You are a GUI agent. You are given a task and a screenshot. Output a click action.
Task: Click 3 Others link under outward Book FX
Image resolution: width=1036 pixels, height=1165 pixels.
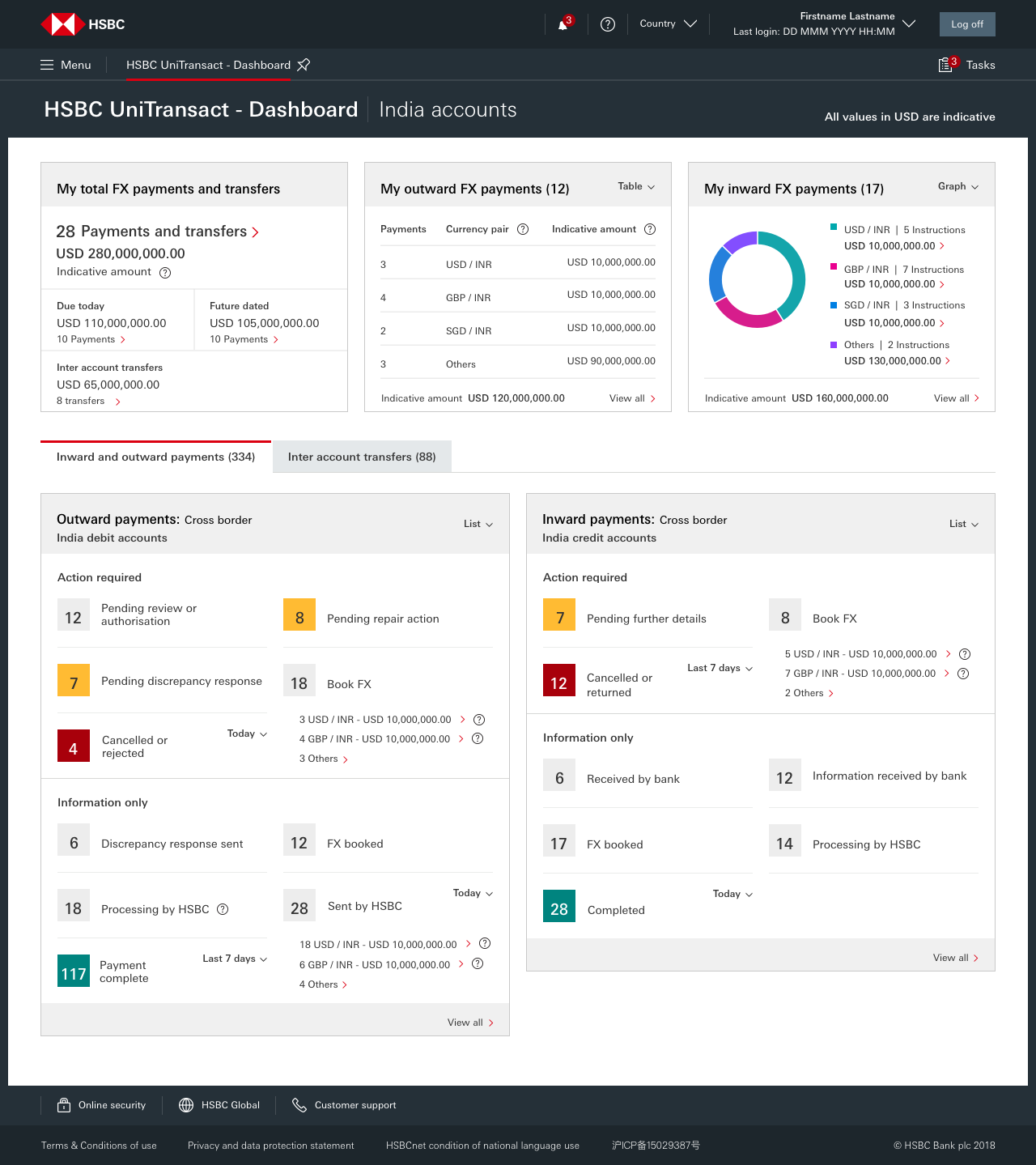(323, 759)
